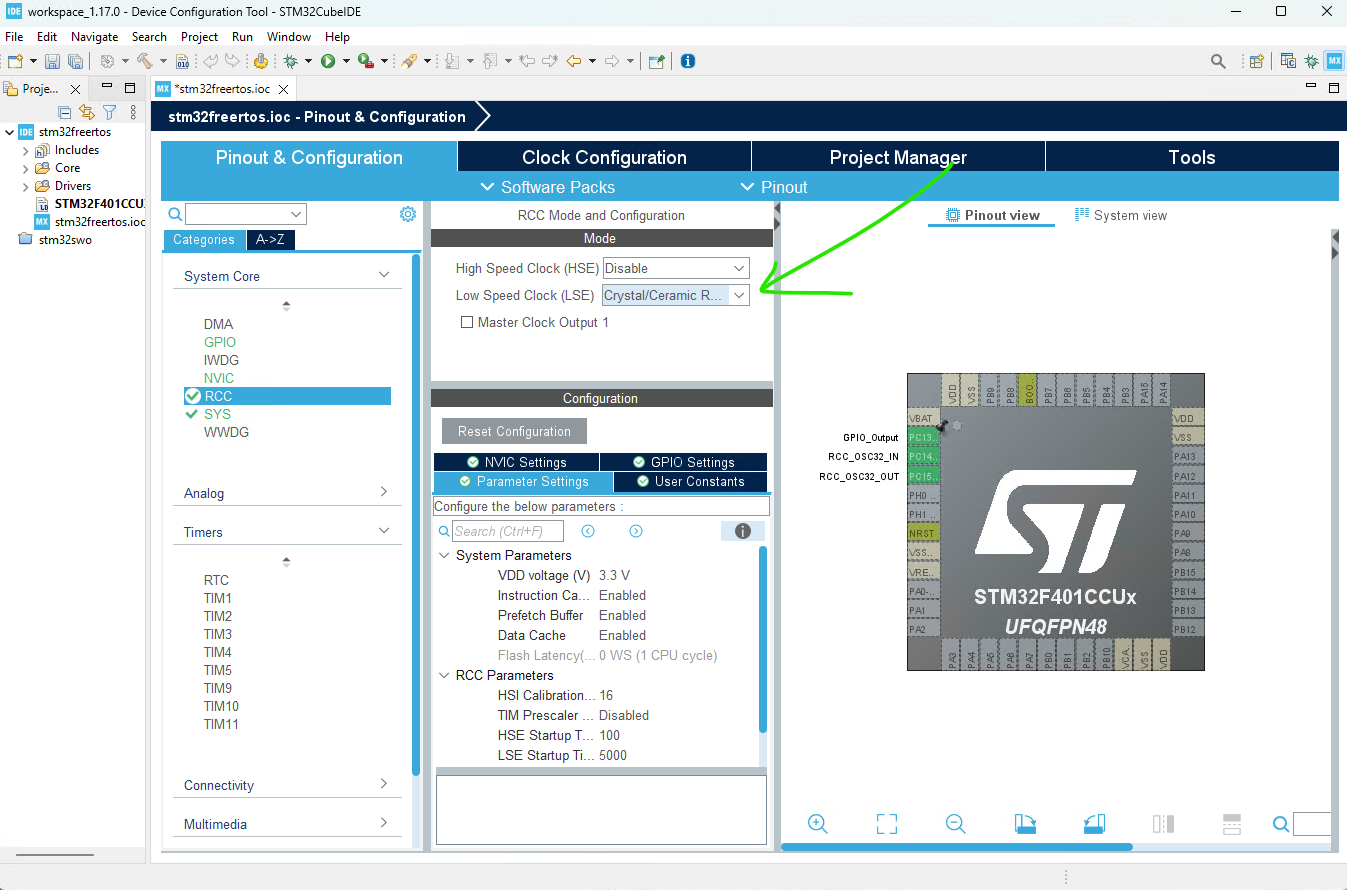
Task: Click the back navigation yellow arrow
Action: pos(573,61)
